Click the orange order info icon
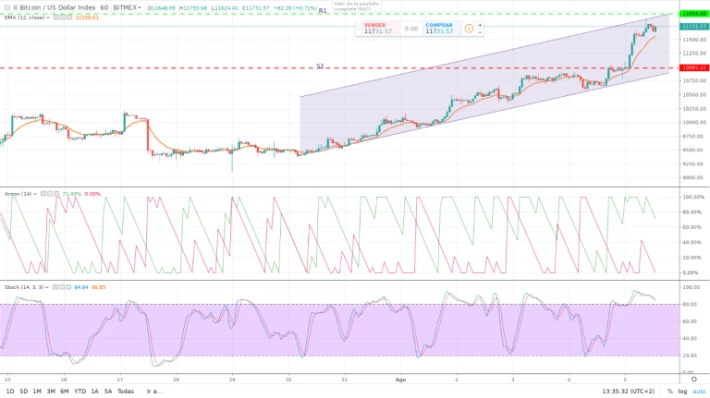 pyautogui.click(x=469, y=29)
